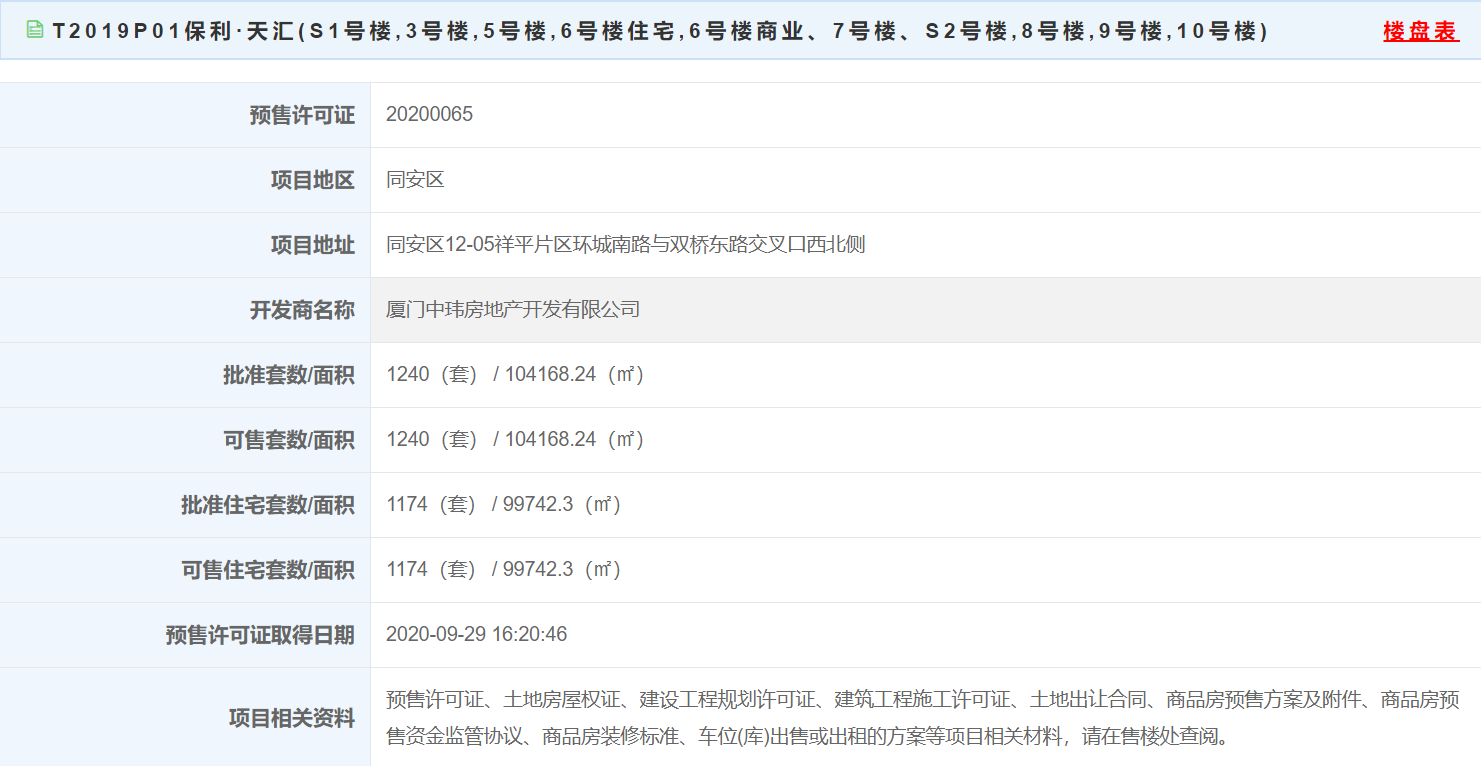The height and width of the screenshot is (766, 1481).
Task: Click the 项目地区 label
Action: tap(313, 180)
